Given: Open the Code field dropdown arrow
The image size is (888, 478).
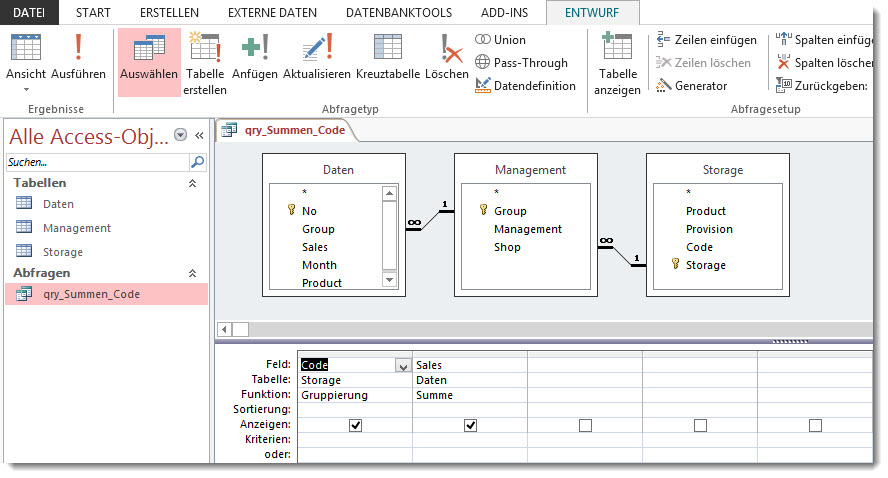Looking at the screenshot, I should coord(402,366).
